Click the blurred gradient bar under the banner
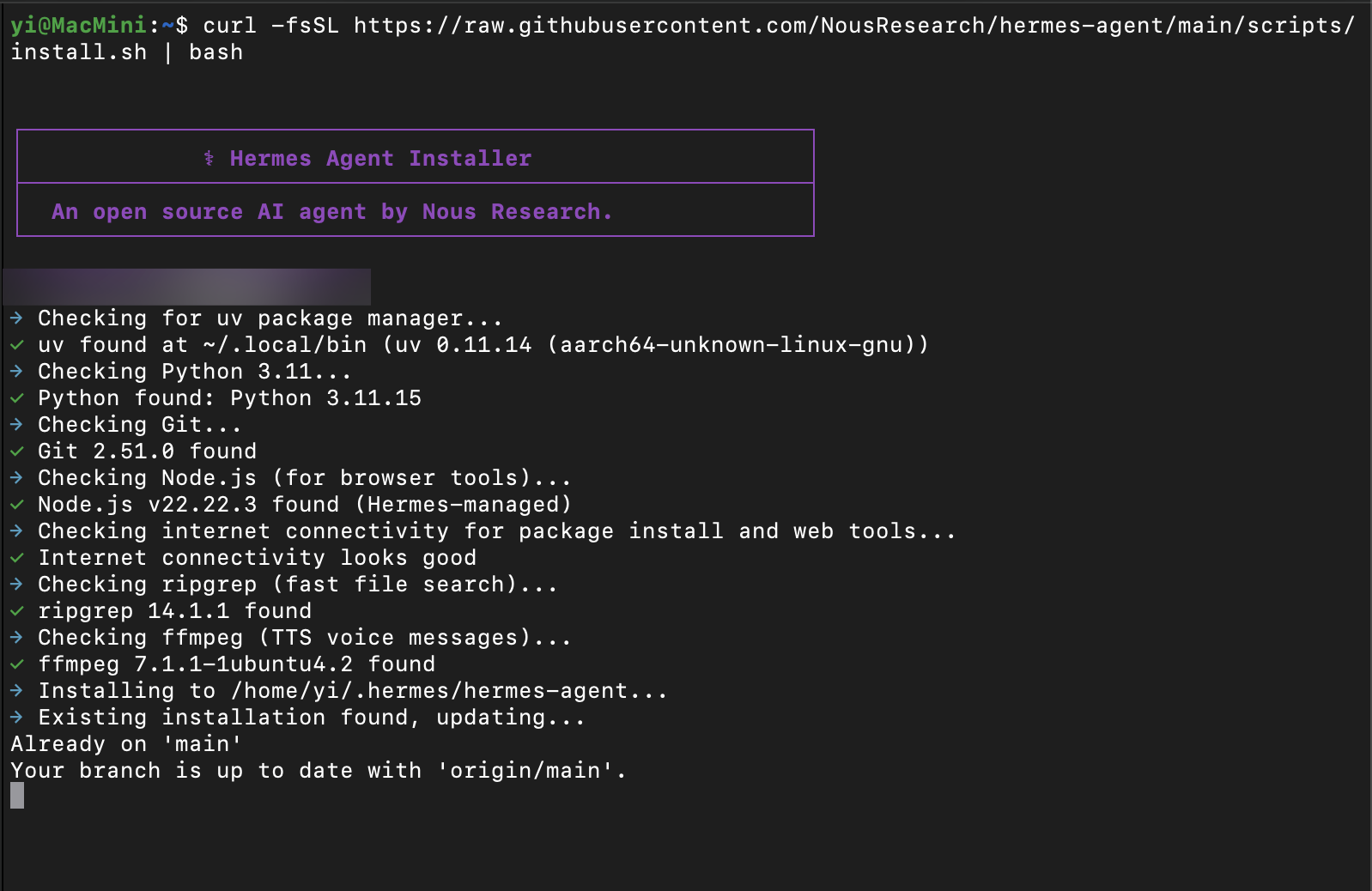This screenshot has height=891, width=1372. click(187, 287)
